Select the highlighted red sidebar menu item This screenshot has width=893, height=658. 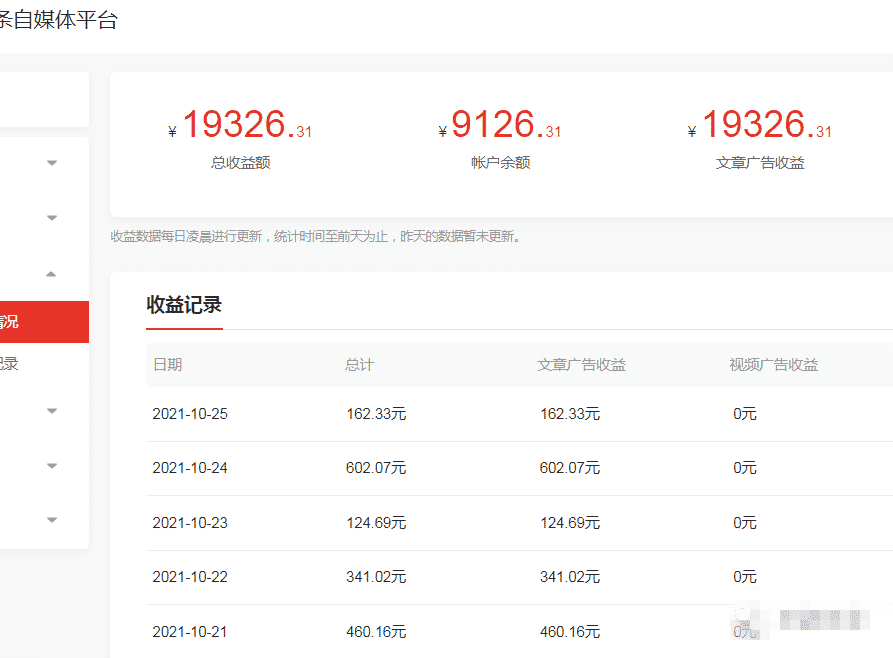44,322
